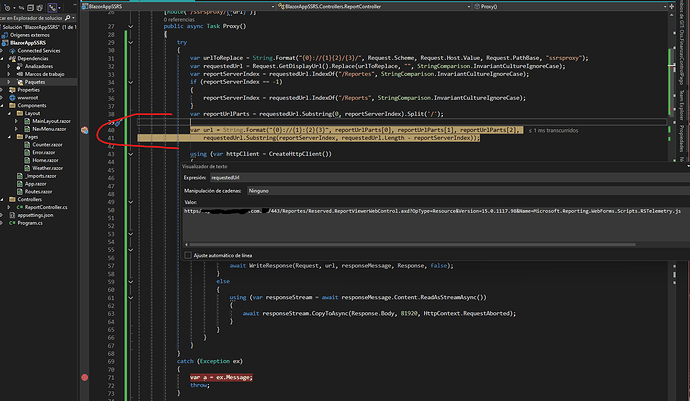Click the Solution Explorer search magnifier icon
The image size is (690, 401).
[x=67, y=18]
